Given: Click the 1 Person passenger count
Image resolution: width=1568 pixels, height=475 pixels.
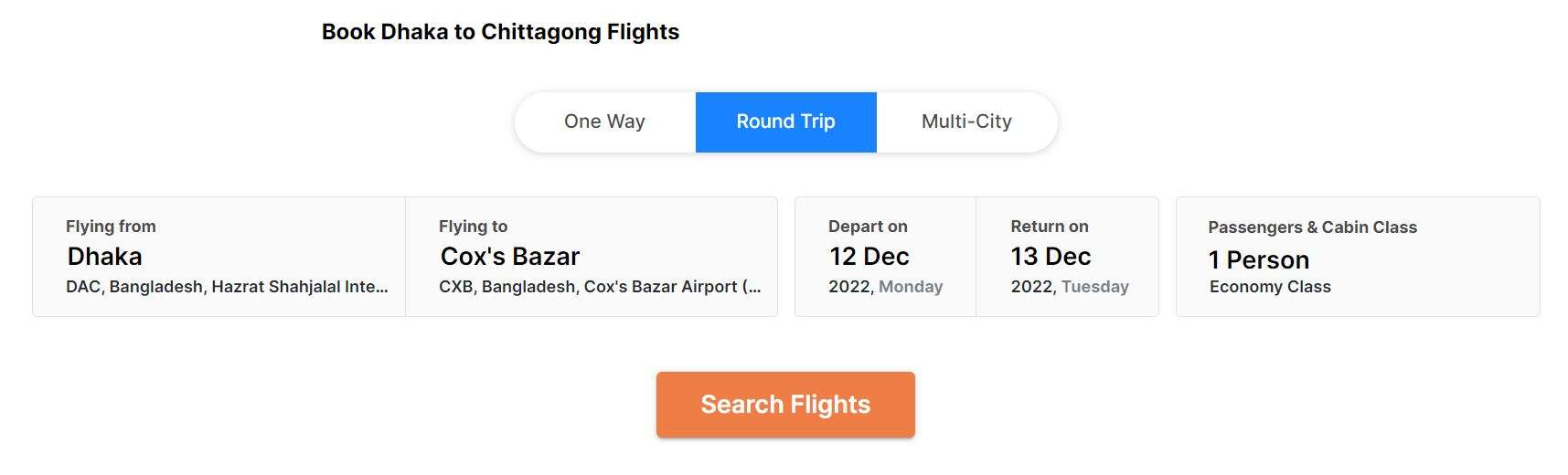Looking at the screenshot, I should point(1258,260).
